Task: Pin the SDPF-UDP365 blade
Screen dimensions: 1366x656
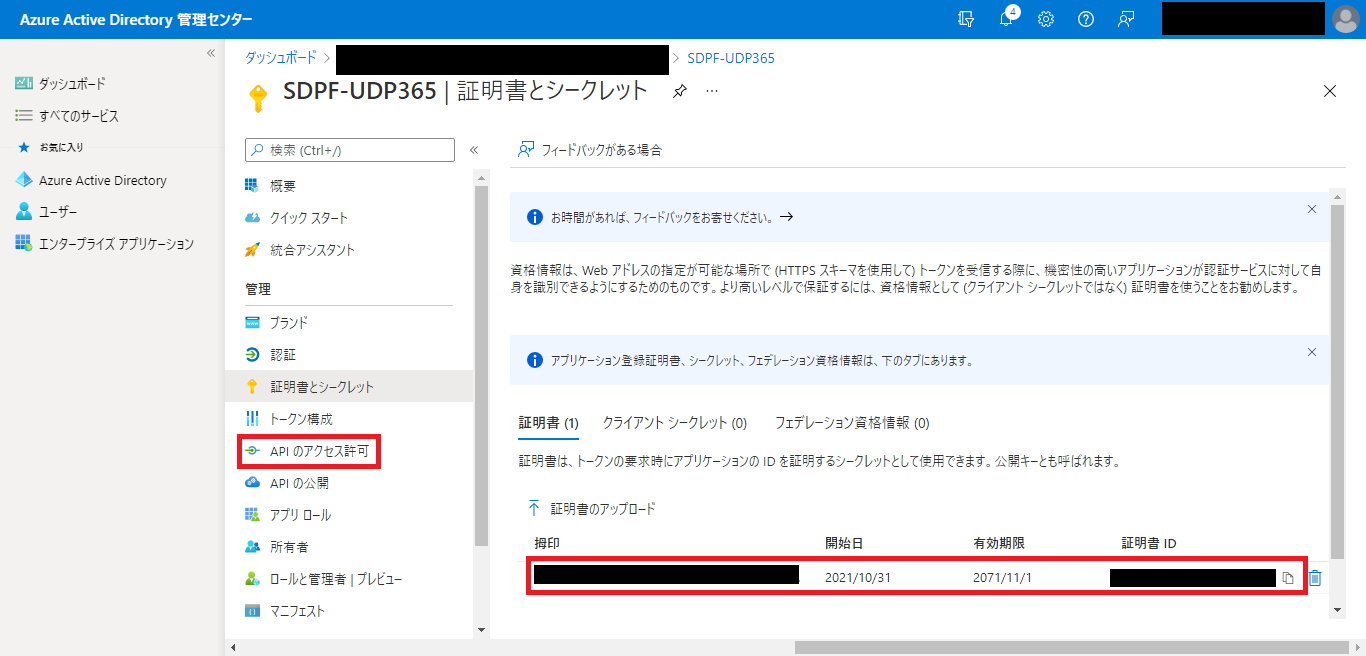Action: (x=680, y=91)
